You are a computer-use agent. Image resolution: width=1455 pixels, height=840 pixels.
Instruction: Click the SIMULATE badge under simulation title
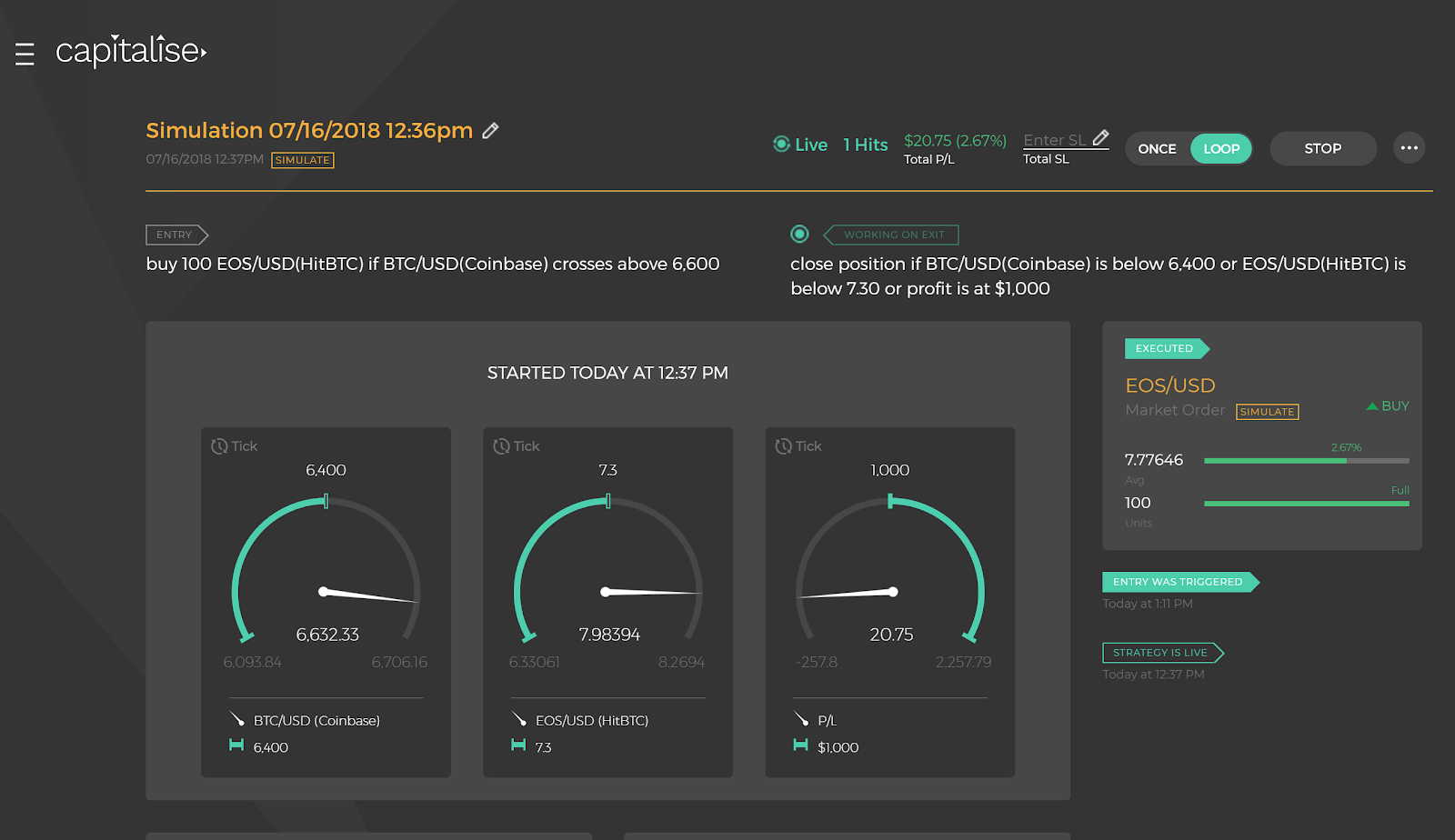[303, 160]
